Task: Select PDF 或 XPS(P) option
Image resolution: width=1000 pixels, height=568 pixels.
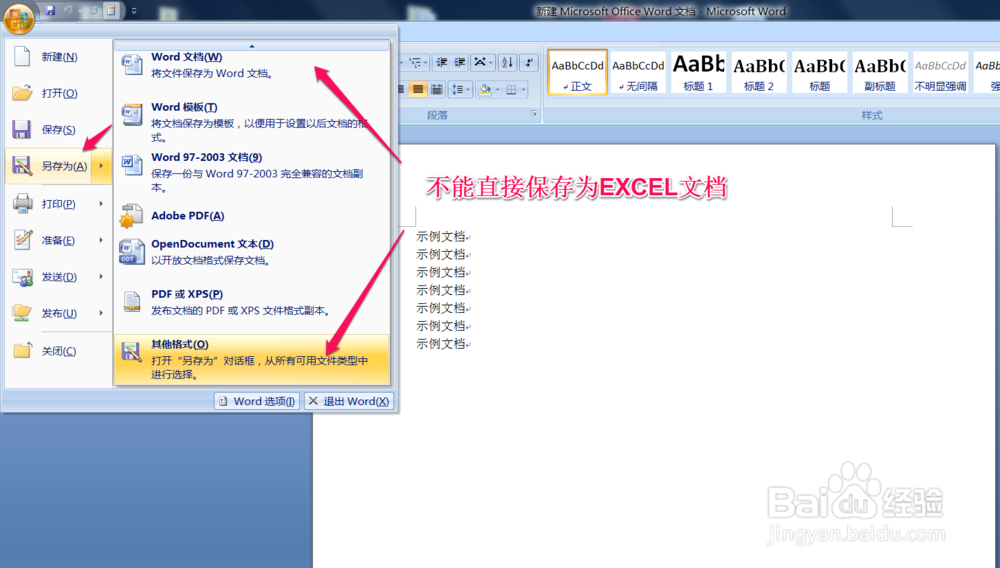Action: tap(252, 302)
